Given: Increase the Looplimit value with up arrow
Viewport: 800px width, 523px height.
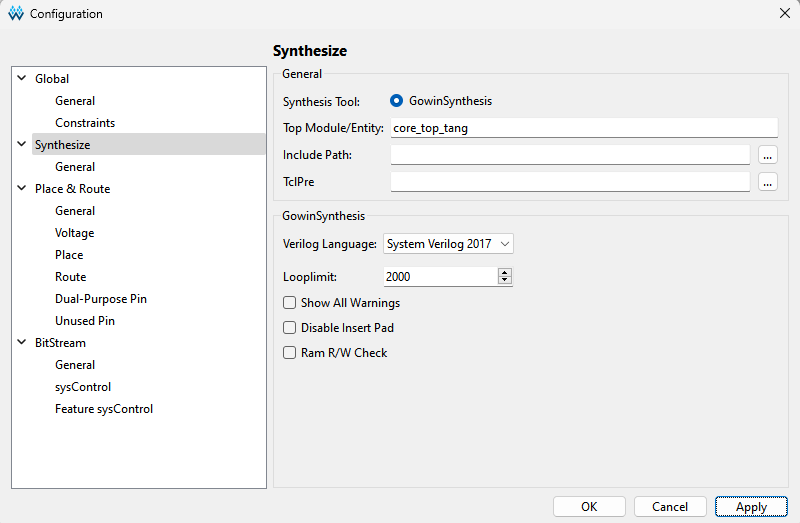Looking at the screenshot, I should click(x=504, y=272).
